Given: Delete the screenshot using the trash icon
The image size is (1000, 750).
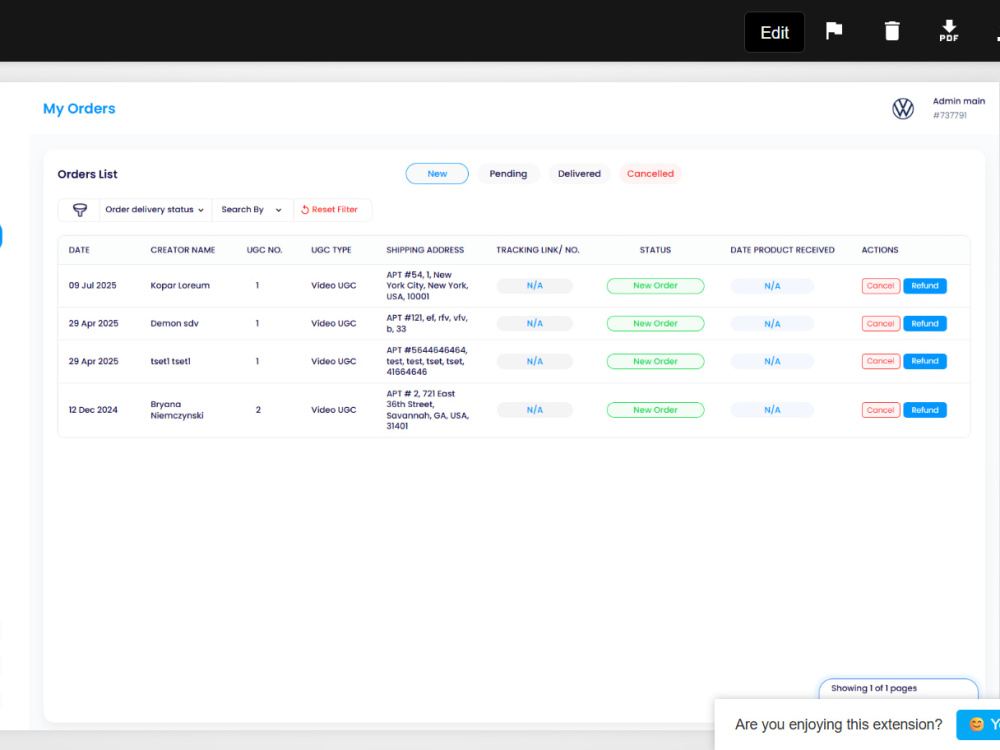Looking at the screenshot, I should [x=892, y=31].
